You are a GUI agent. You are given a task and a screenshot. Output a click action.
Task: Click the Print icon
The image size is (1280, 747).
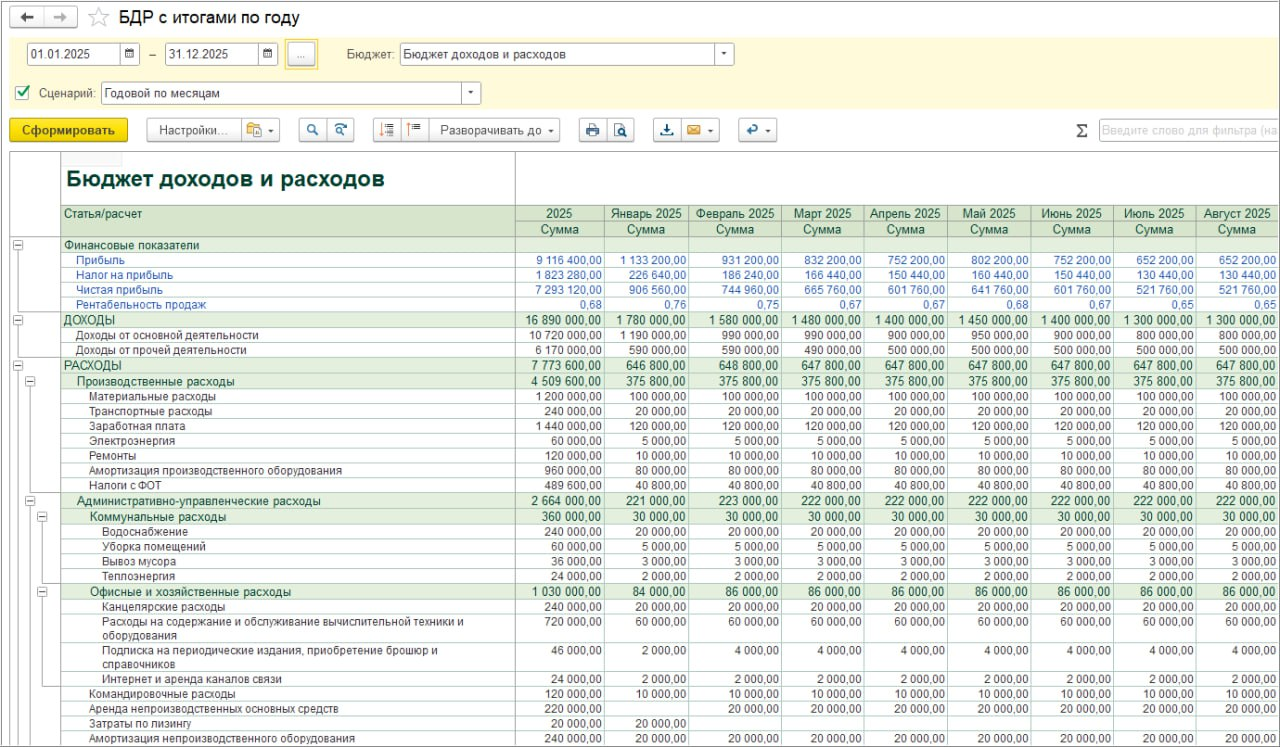pyautogui.click(x=592, y=130)
